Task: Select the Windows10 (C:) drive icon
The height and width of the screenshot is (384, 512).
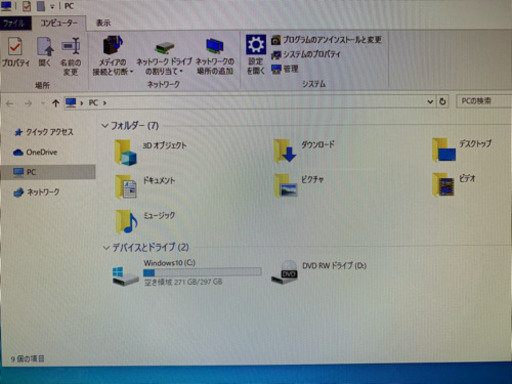Action: pyautogui.click(x=125, y=275)
